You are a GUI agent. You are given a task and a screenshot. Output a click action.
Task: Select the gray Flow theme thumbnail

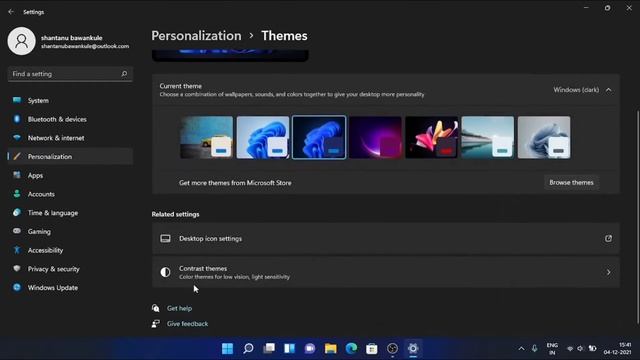click(544, 137)
